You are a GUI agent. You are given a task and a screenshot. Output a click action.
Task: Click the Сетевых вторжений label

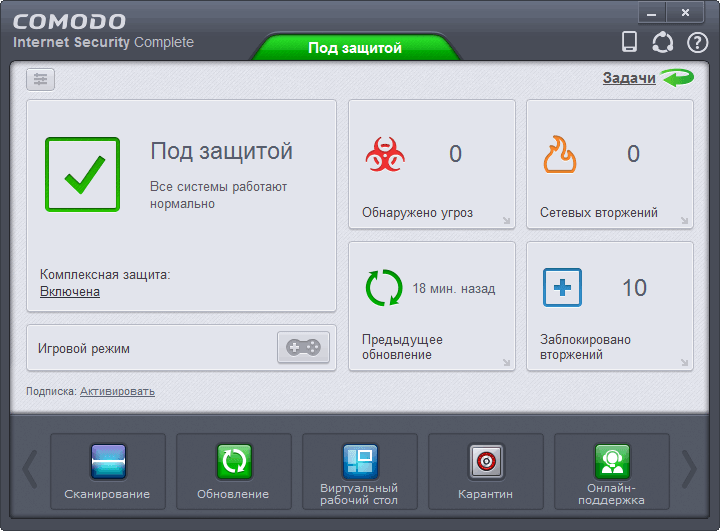[598, 213]
